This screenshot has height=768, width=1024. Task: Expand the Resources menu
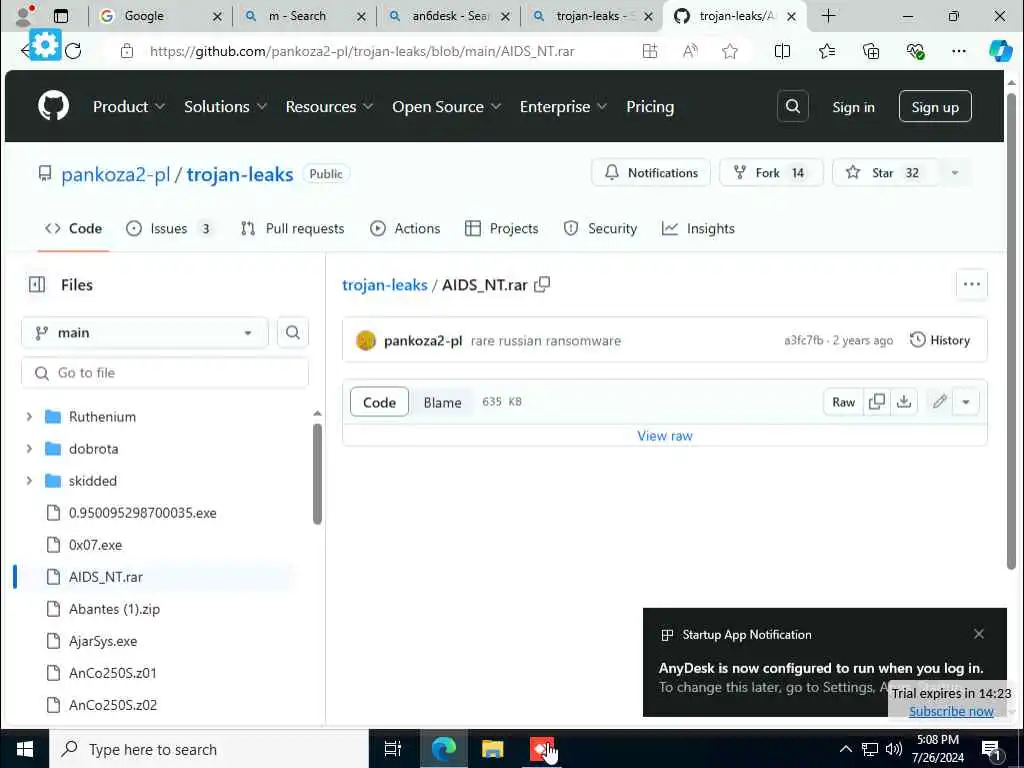(329, 106)
